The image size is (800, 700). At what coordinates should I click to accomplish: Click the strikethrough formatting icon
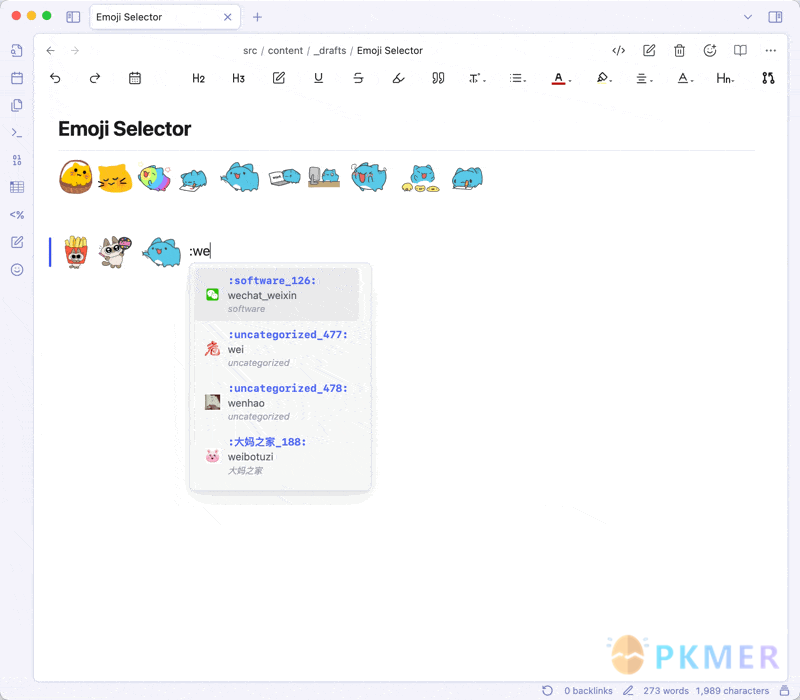[358, 78]
